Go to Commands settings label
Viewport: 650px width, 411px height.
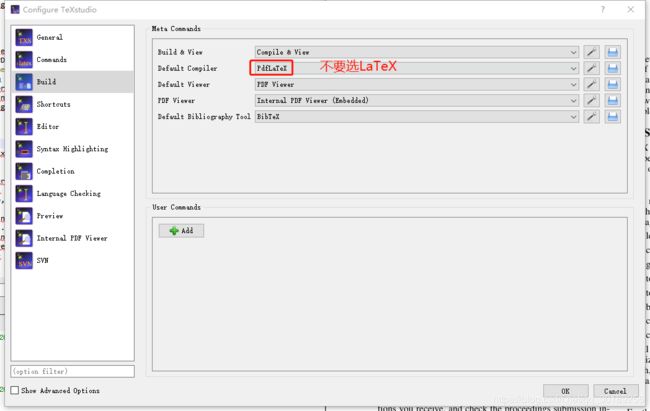[x=51, y=60]
